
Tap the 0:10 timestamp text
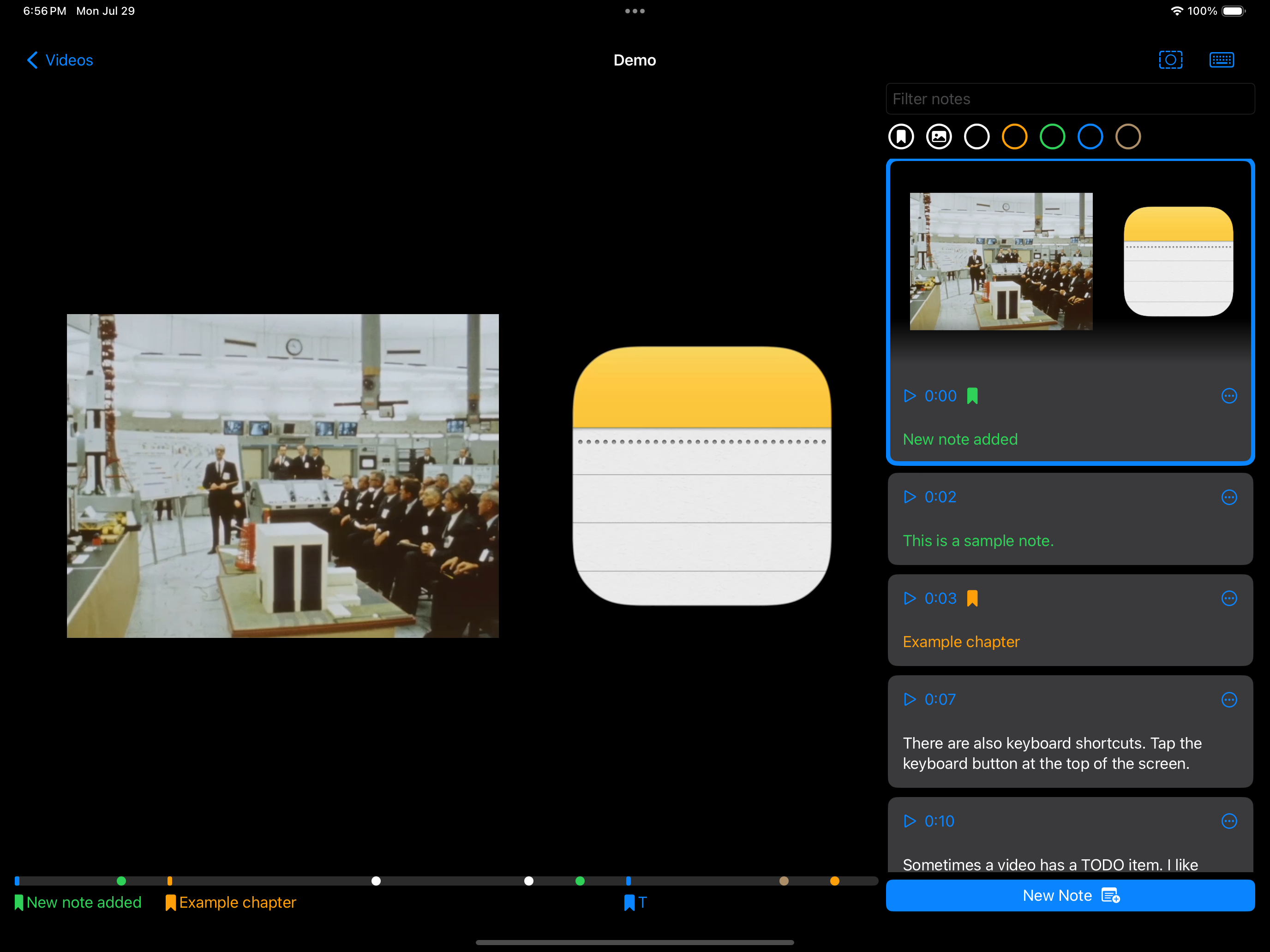[x=939, y=821]
